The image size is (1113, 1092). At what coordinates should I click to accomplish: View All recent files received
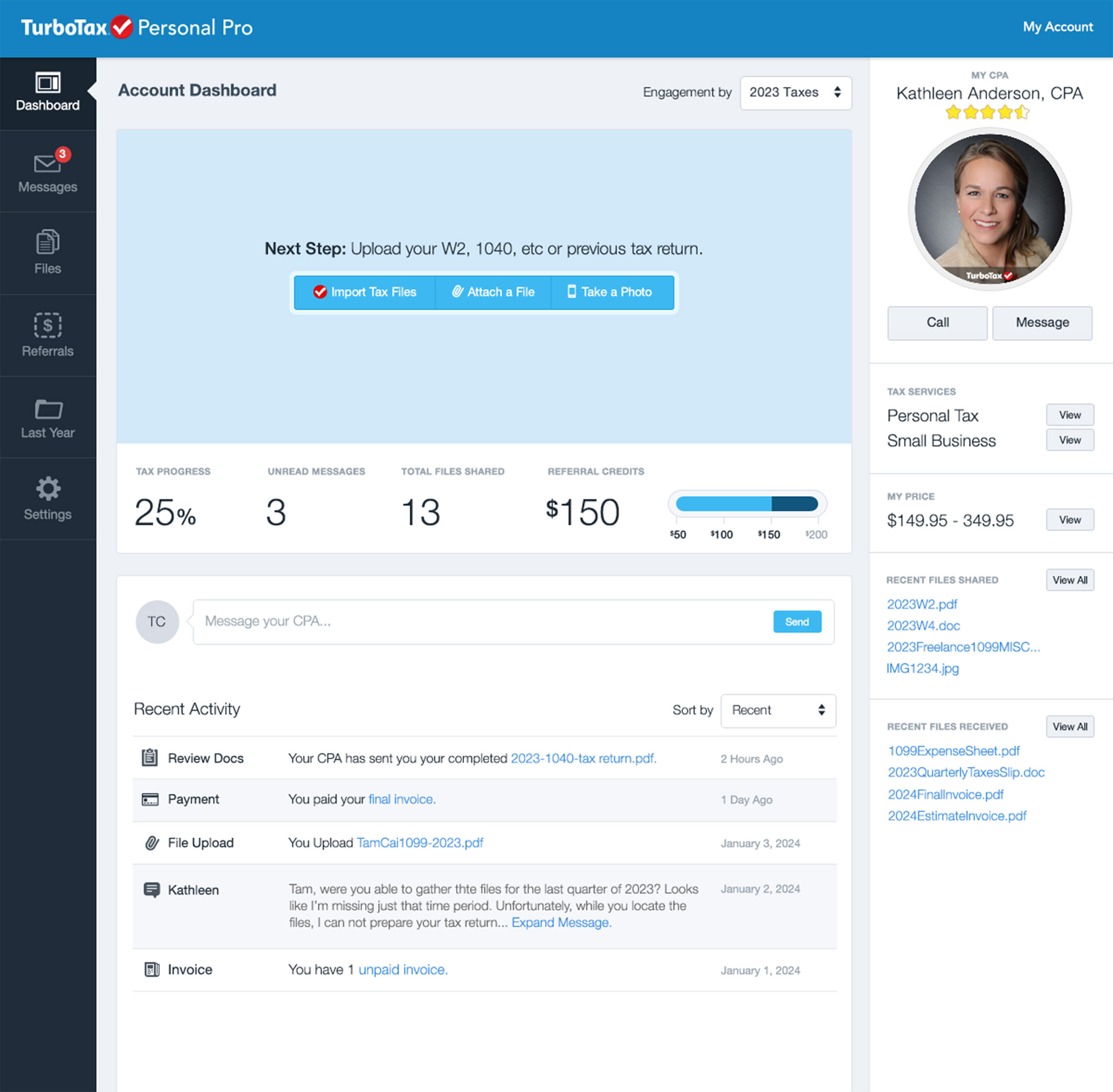coord(1069,727)
